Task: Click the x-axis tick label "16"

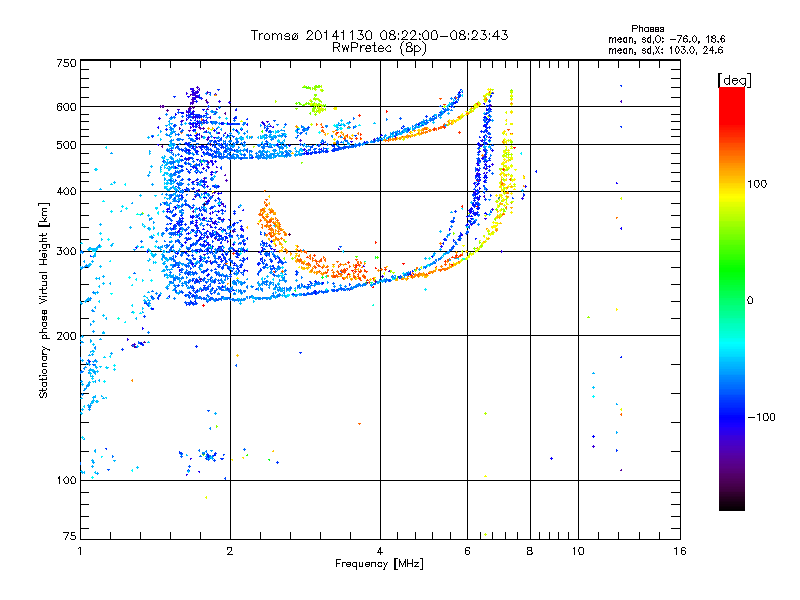Action: 680,551
